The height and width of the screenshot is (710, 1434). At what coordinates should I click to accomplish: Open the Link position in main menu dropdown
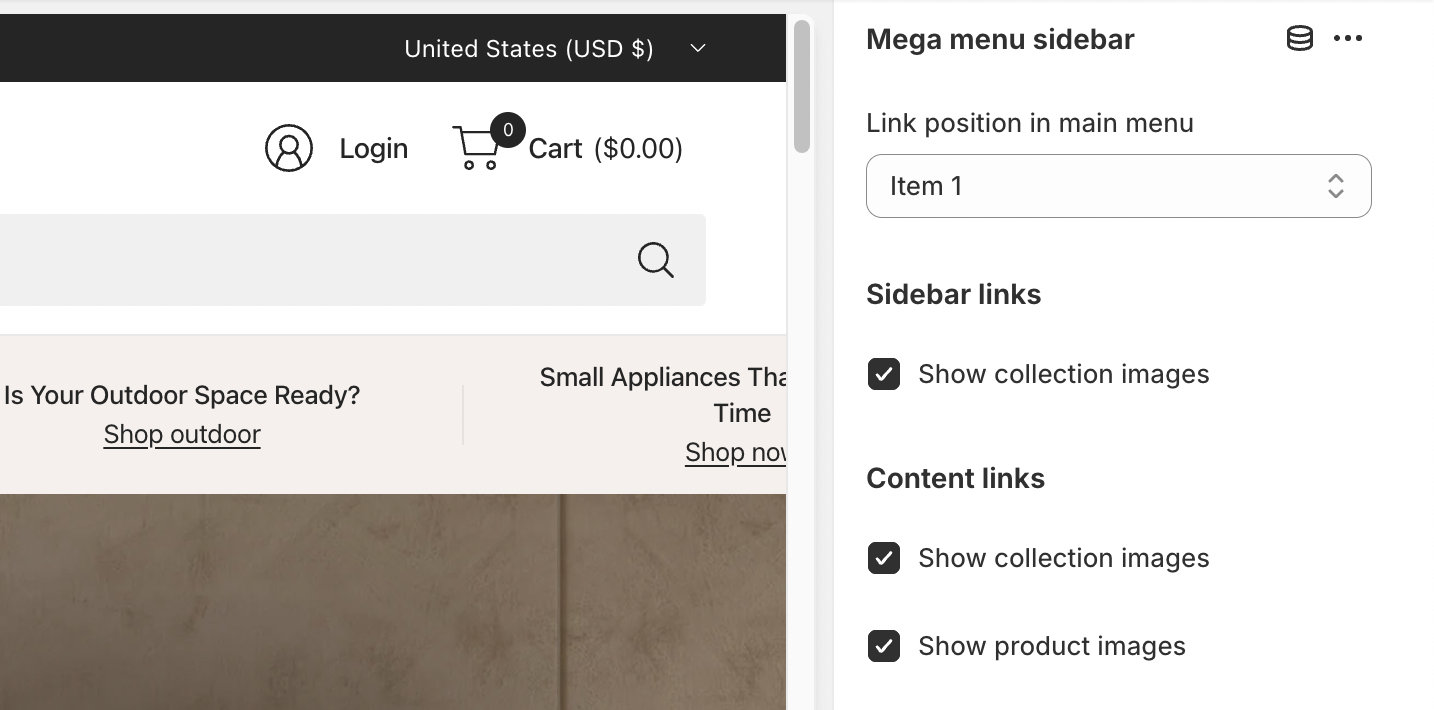pyautogui.click(x=1118, y=186)
